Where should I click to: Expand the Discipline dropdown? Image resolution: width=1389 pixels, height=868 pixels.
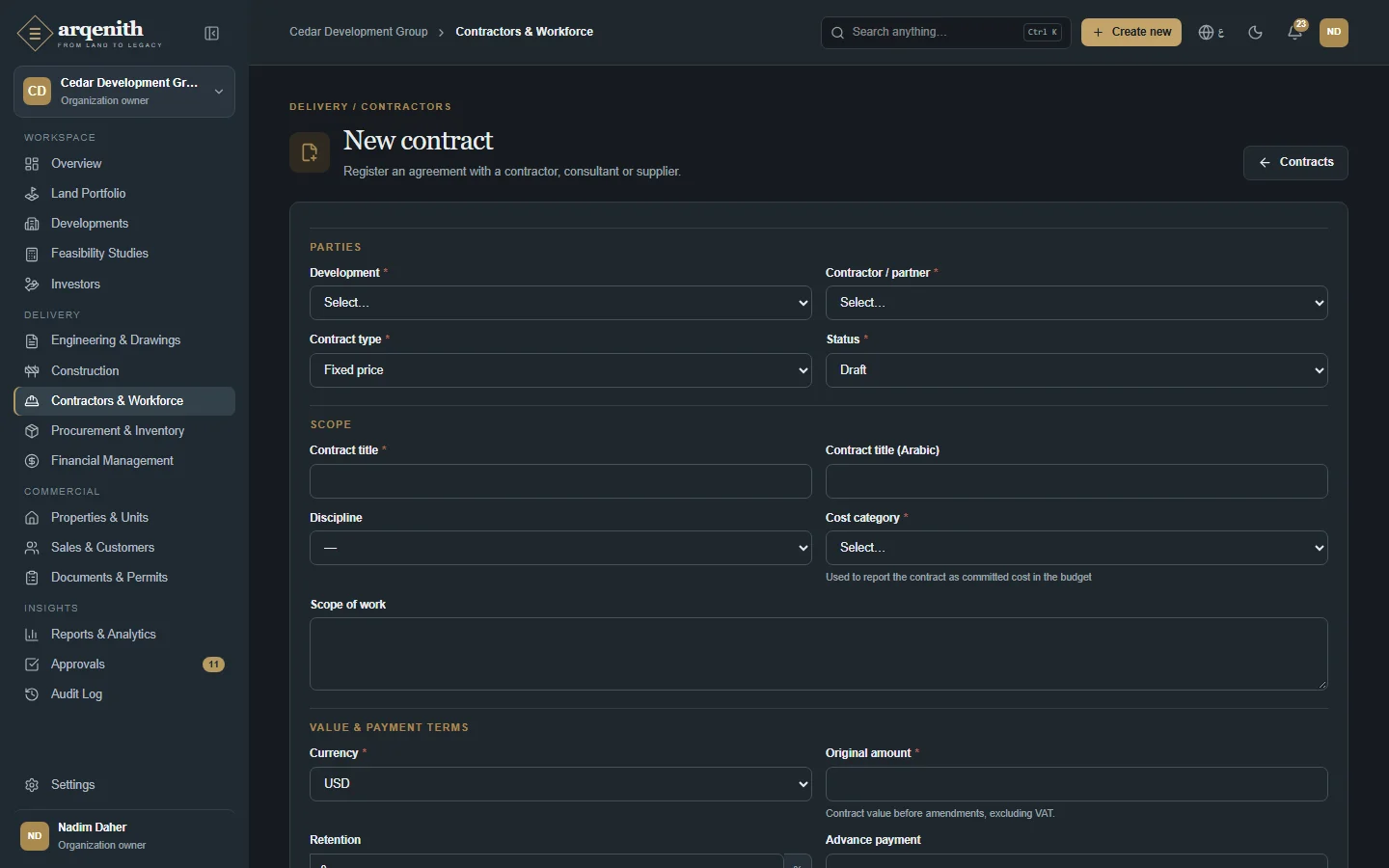(560, 548)
